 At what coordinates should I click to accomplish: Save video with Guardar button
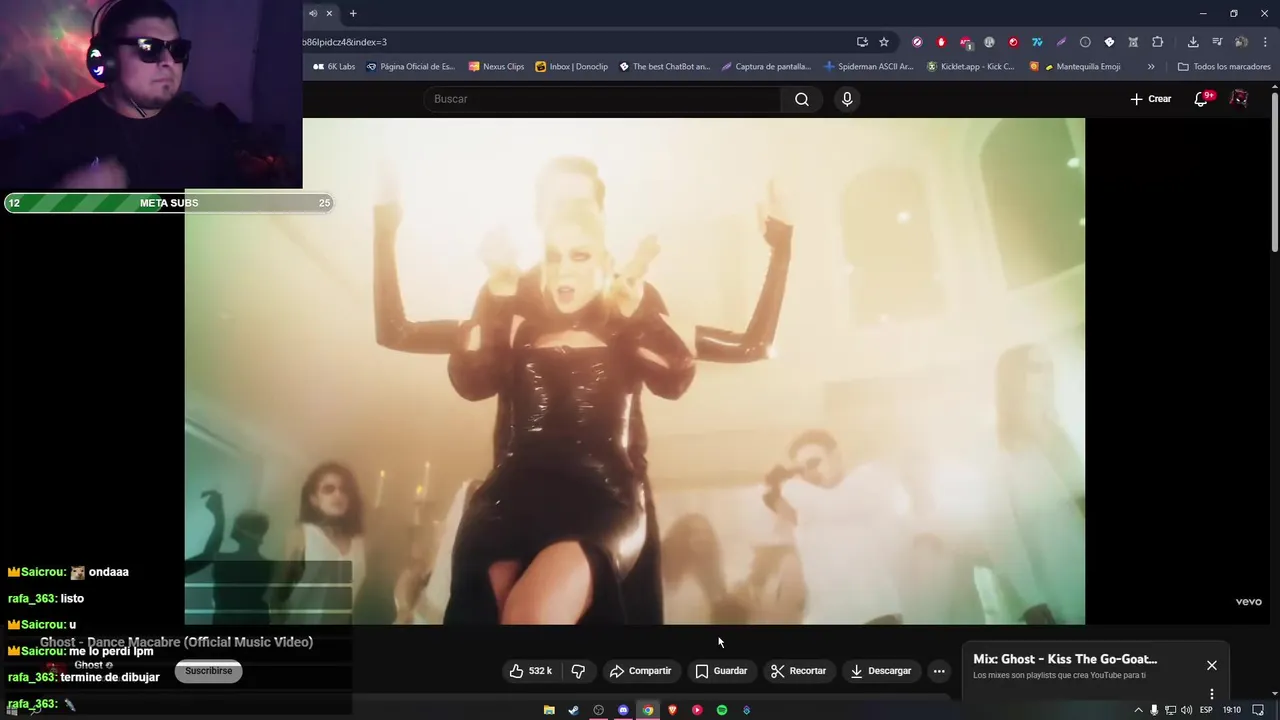click(722, 671)
